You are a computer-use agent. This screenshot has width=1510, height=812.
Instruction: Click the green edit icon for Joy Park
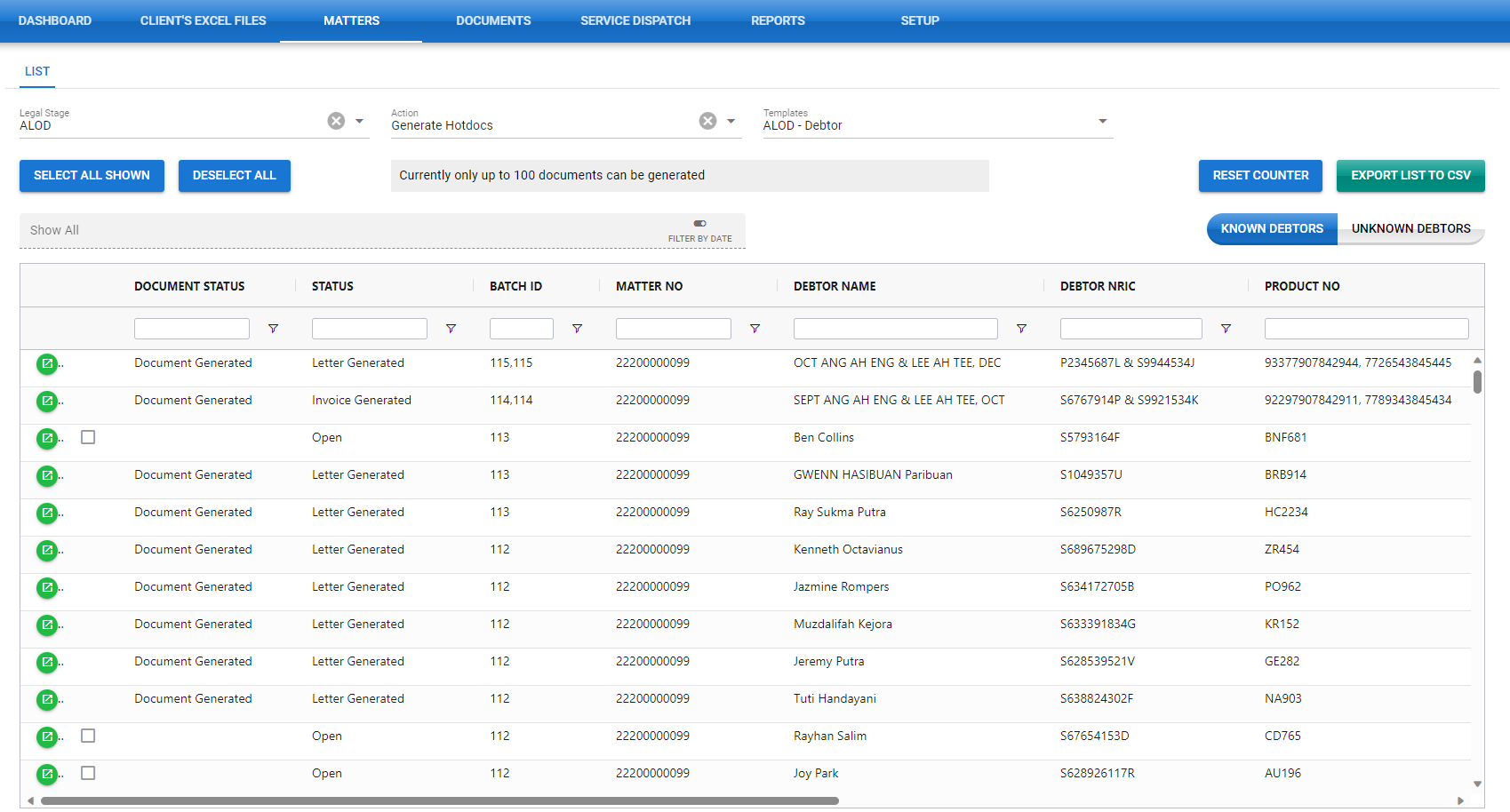(x=47, y=774)
